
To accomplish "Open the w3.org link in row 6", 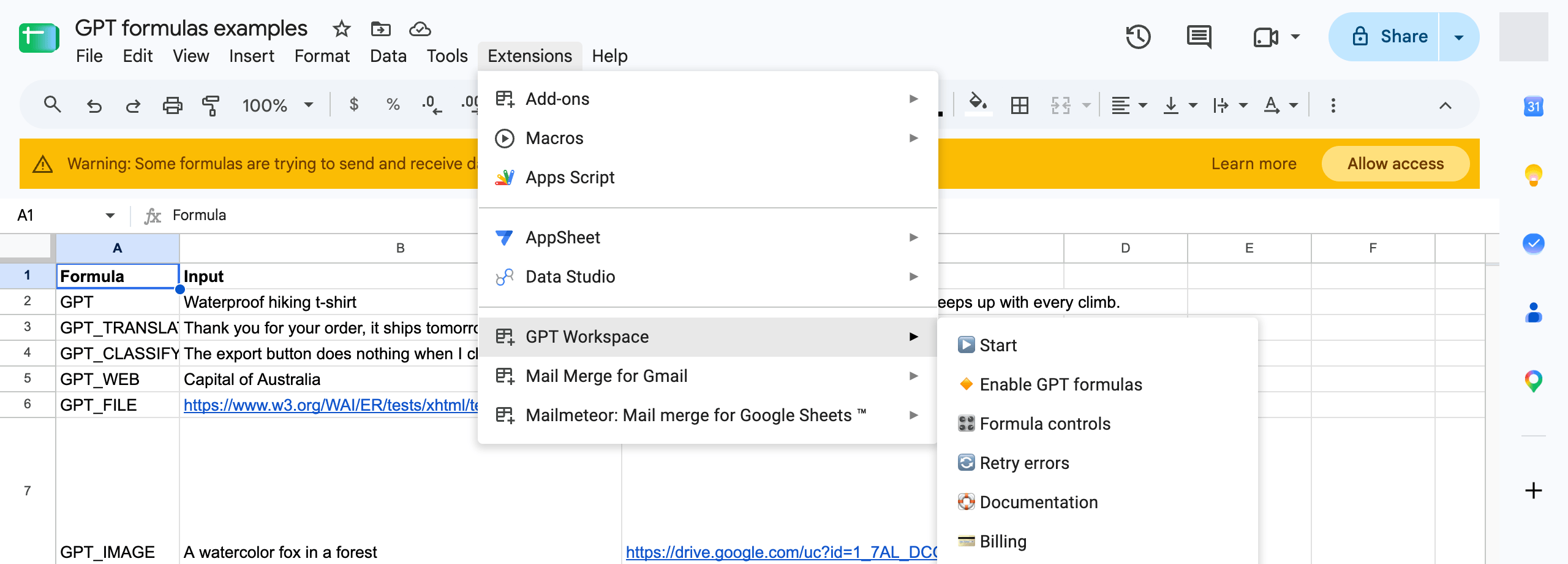I will (331, 405).
